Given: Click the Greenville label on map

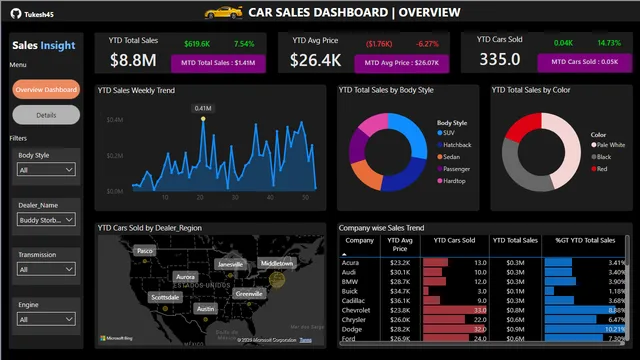Looking at the screenshot, I should click(249, 293).
